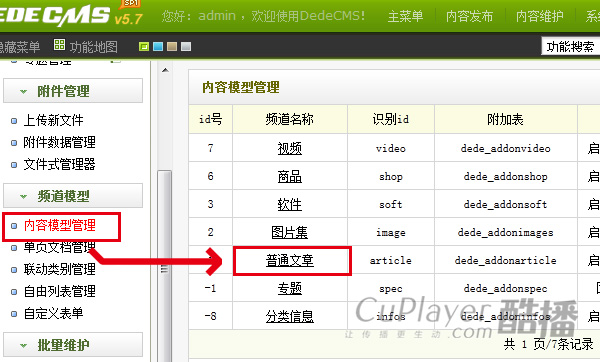
Task: Click the 功能地图 link
Action: tap(94, 47)
